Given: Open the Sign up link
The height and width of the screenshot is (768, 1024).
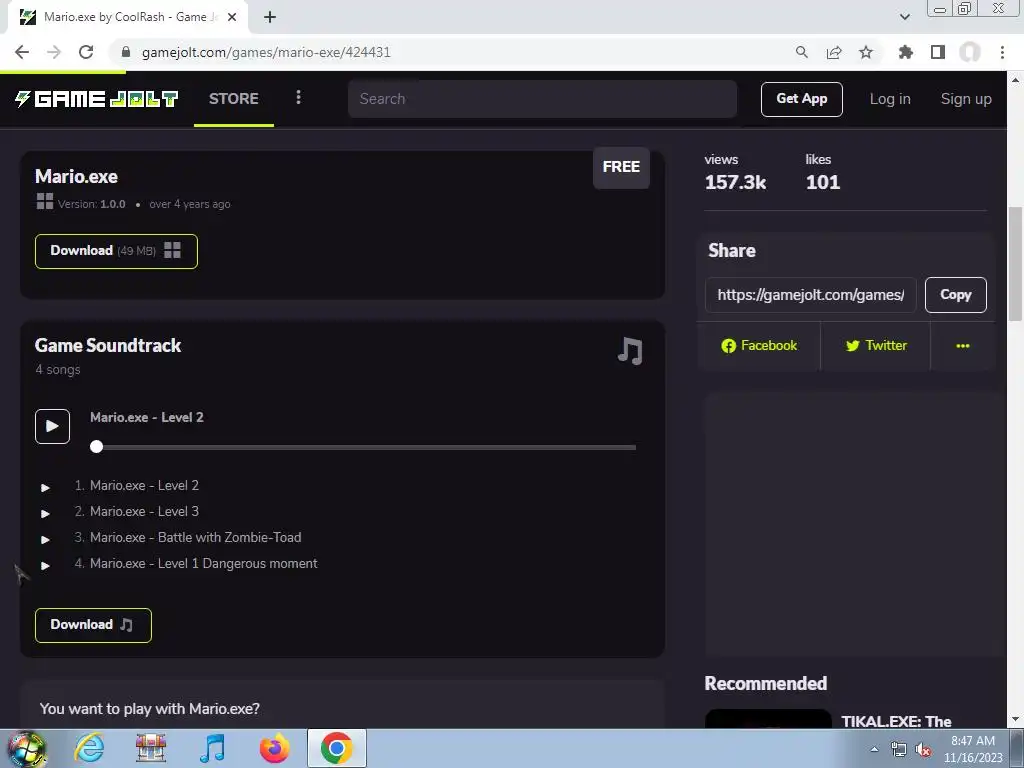Looking at the screenshot, I should click(966, 99).
